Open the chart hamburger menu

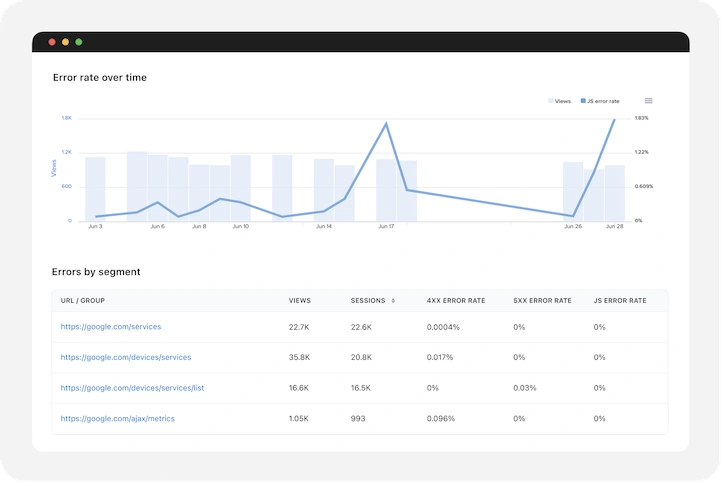pyautogui.click(x=648, y=101)
